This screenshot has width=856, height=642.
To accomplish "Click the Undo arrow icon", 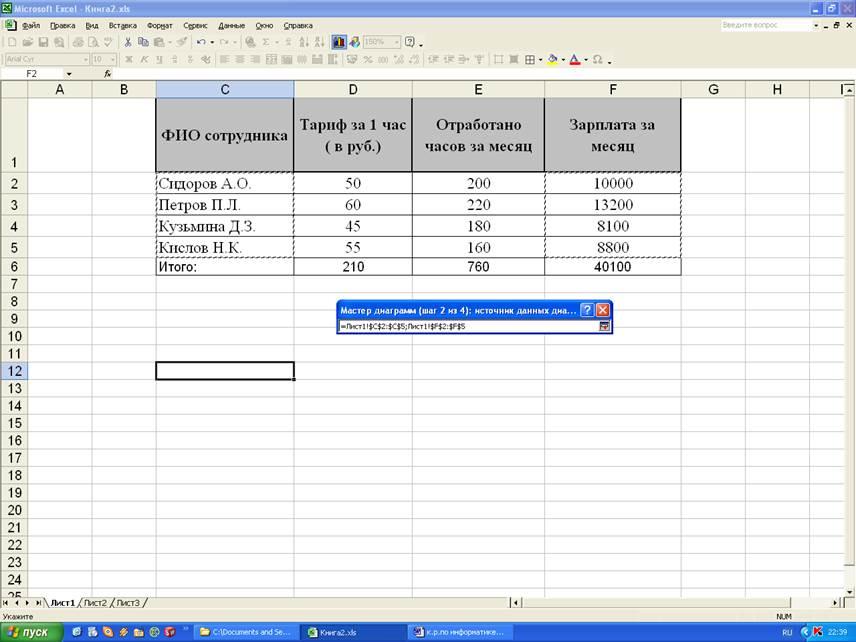I will (x=201, y=42).
